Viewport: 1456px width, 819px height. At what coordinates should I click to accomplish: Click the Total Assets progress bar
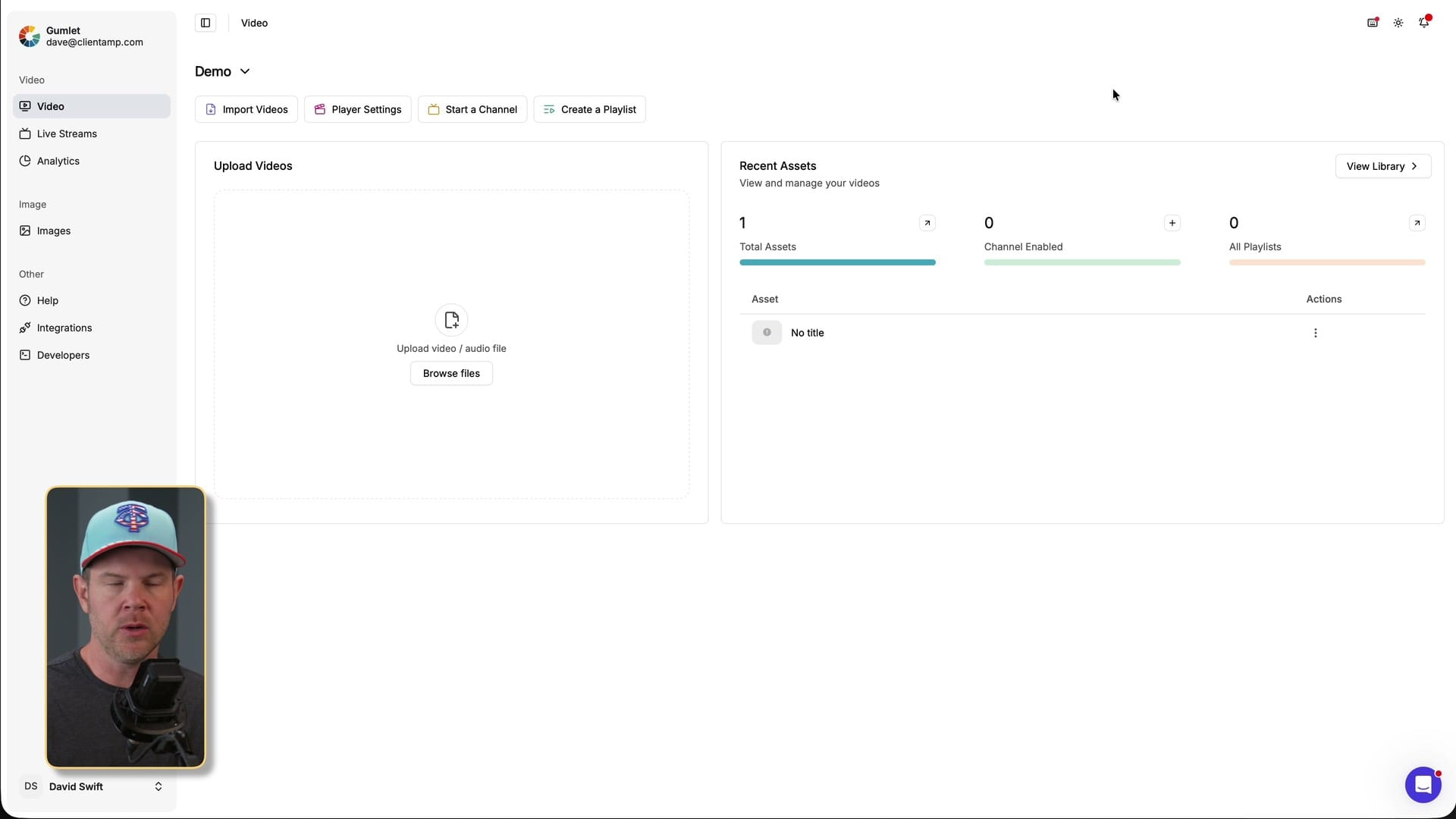click(x=837, y=262)
